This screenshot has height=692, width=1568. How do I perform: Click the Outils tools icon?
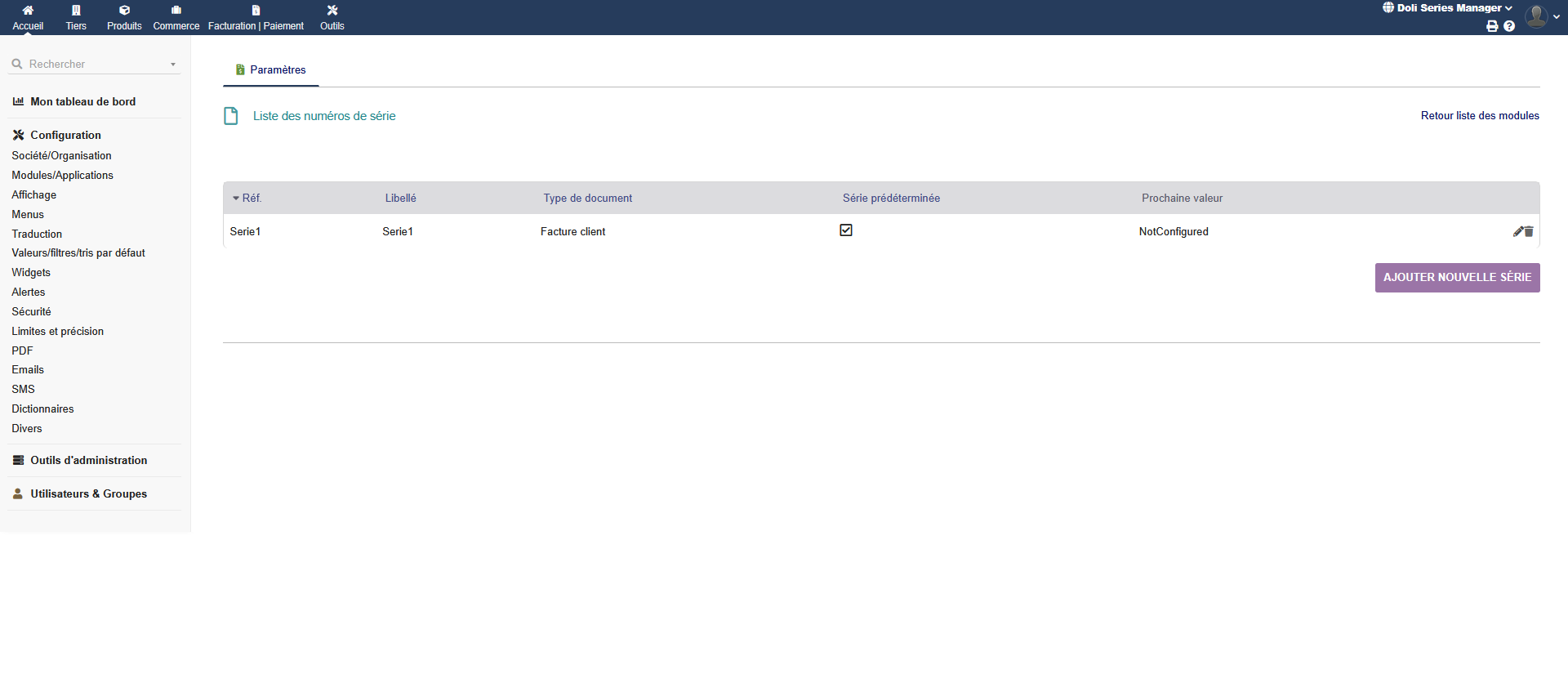click(x=332, y=11)
